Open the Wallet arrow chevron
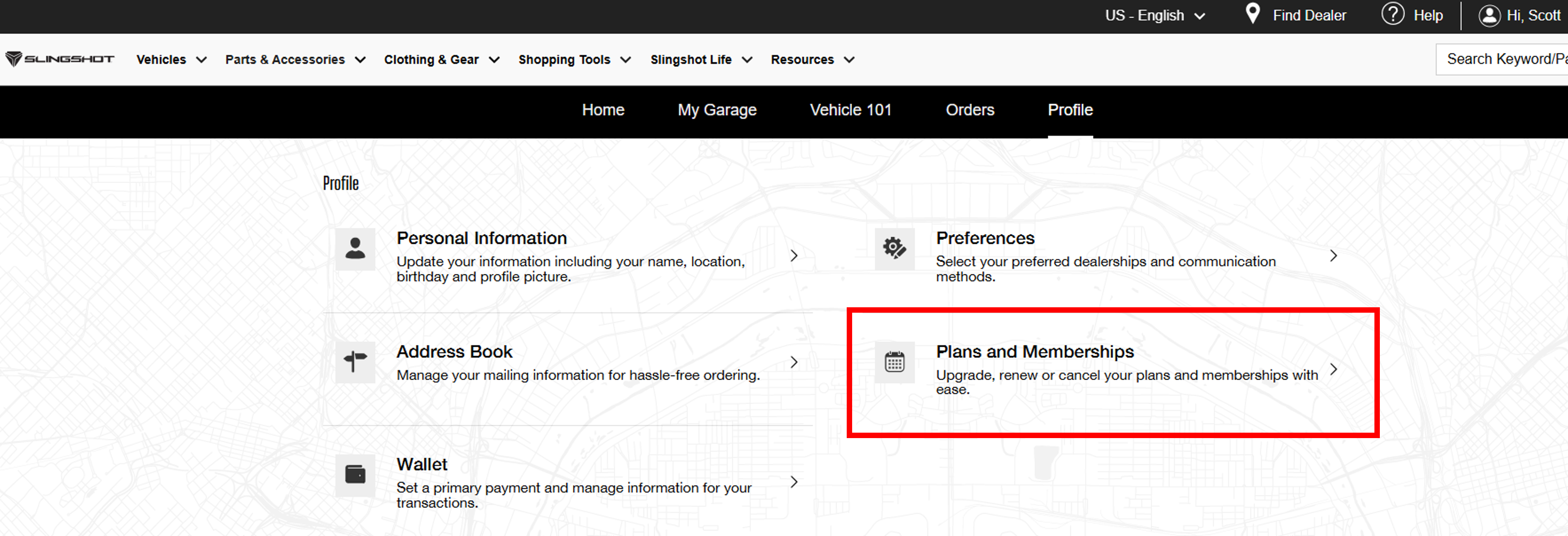 (794, 482)
